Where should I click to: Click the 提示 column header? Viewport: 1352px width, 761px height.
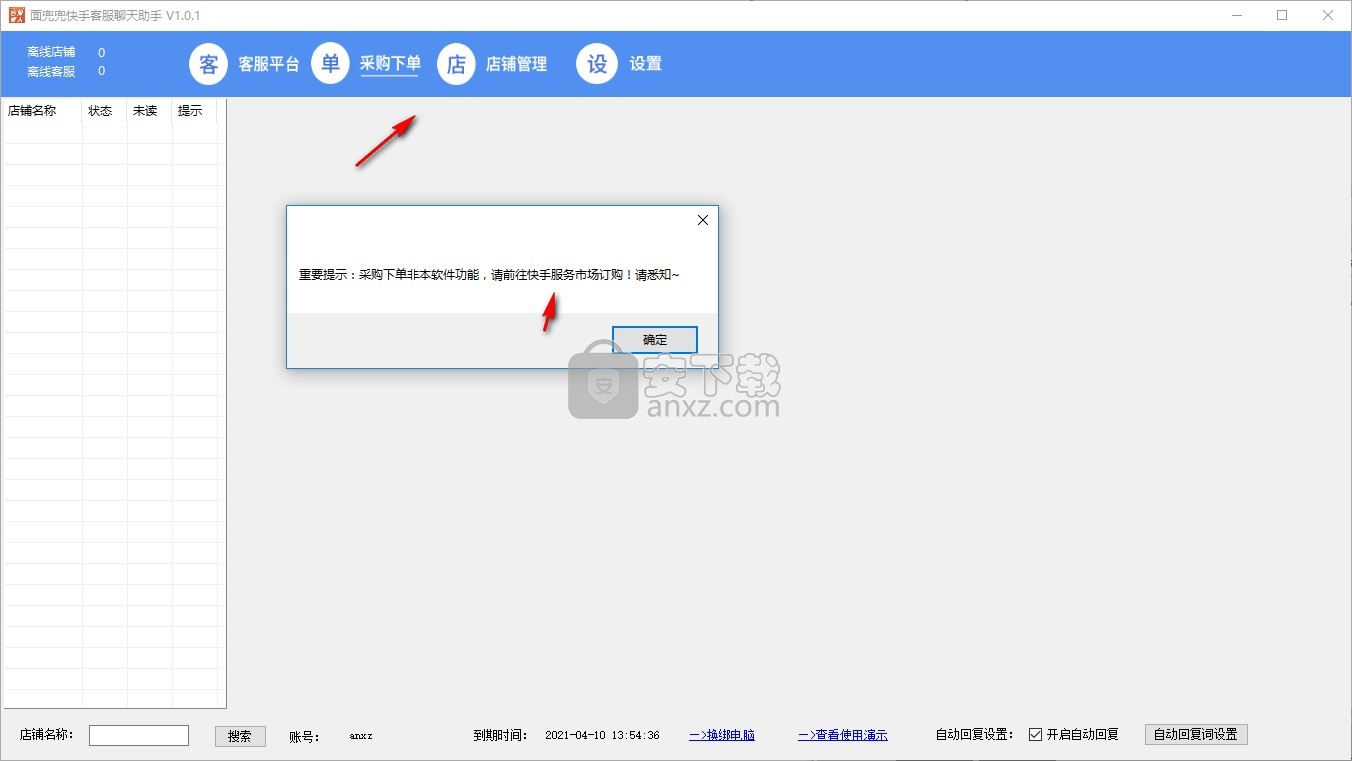pyautogui.click(x=194, y=111)
